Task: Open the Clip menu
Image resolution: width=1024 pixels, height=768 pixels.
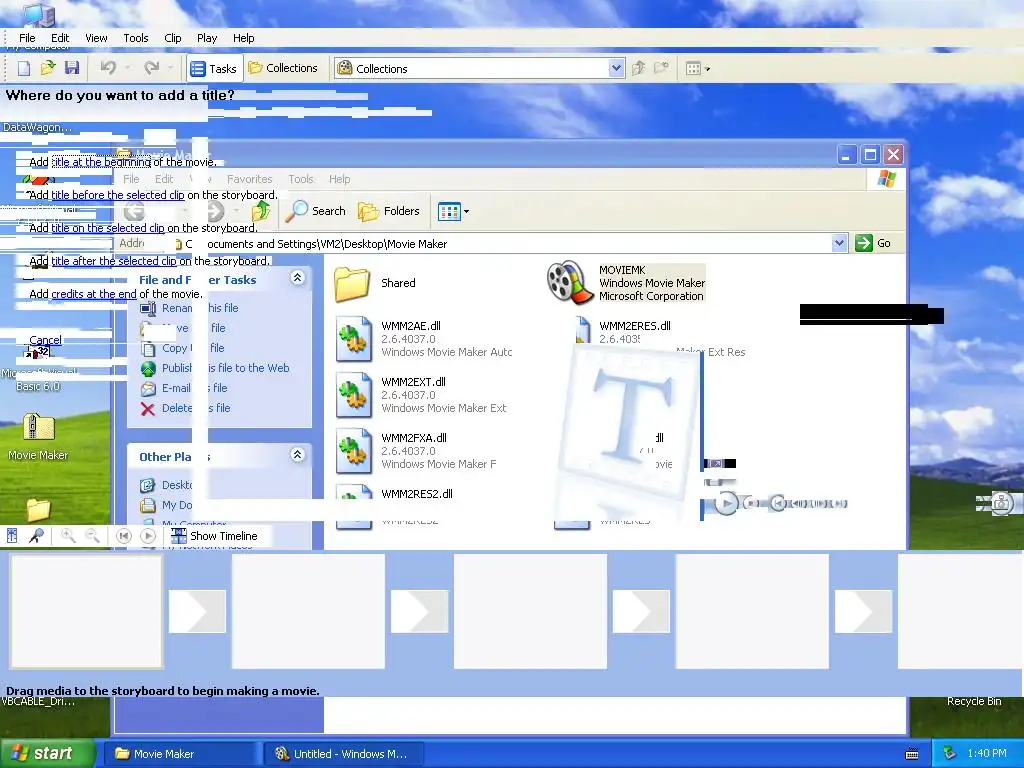Action: tap(173, 38)
